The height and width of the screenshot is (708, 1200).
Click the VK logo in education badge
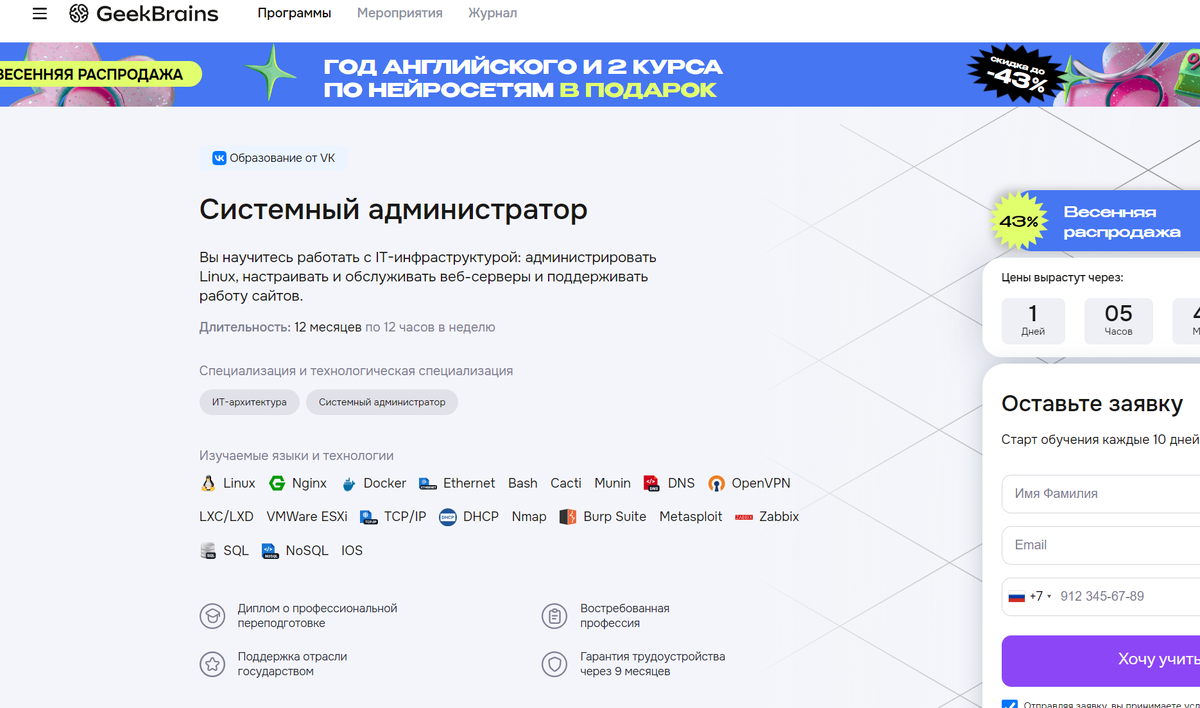219,158
